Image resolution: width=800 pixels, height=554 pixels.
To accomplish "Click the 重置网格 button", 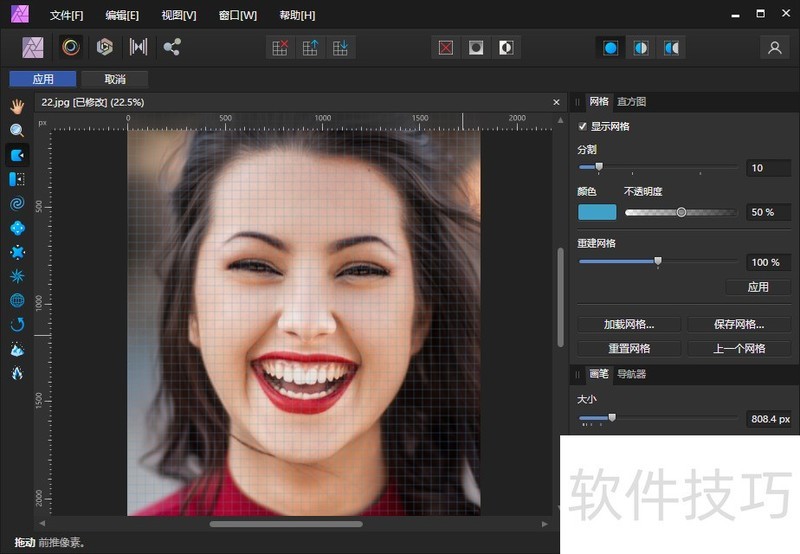I will (x=629, y=348).
